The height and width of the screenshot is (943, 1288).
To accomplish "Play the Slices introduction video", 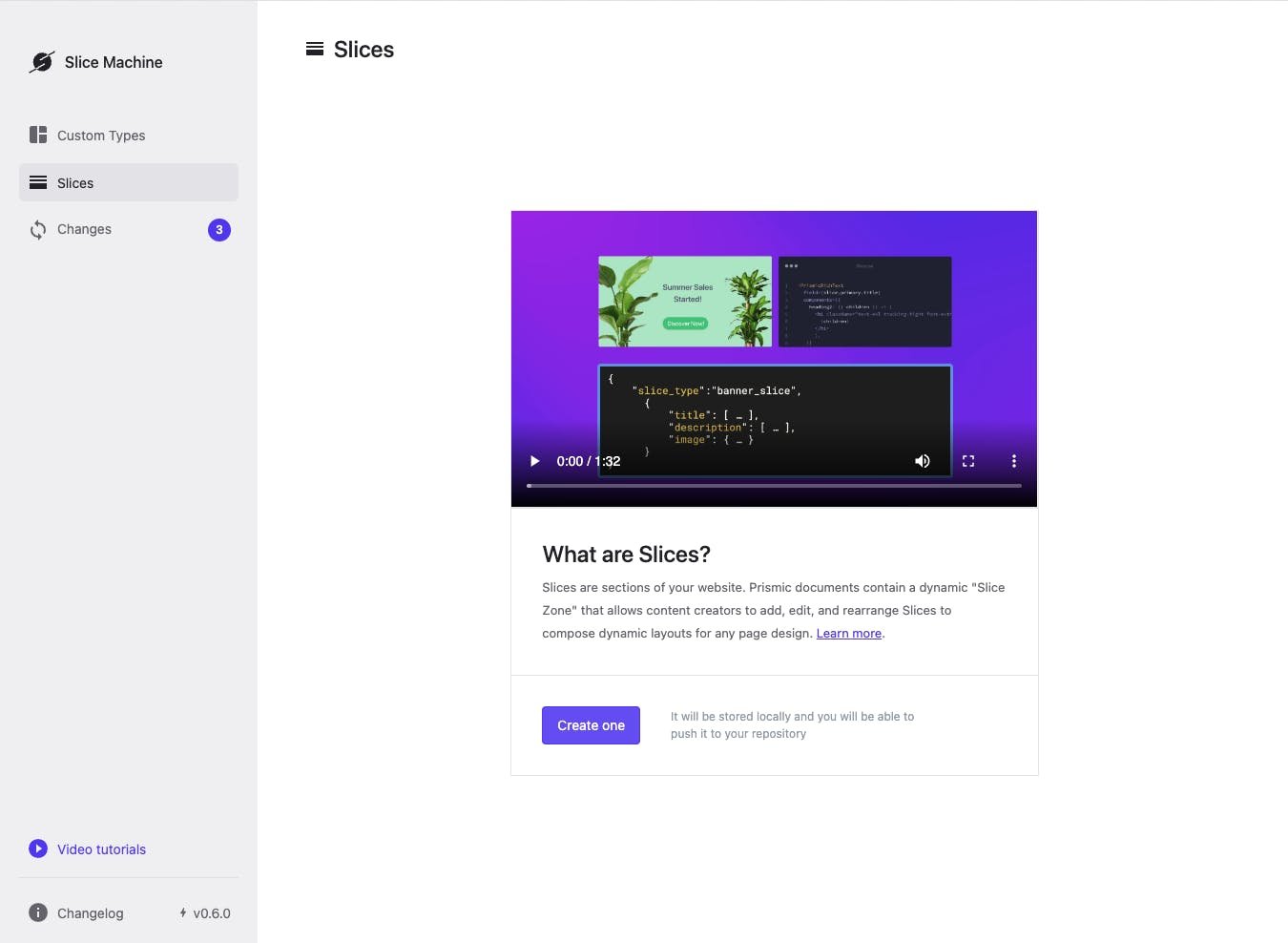I will [x=533, y=461].
